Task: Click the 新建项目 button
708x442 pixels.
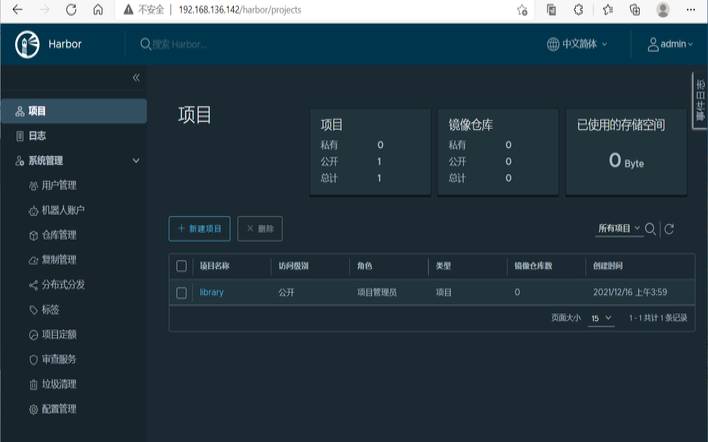Action: tap(200, 228)
